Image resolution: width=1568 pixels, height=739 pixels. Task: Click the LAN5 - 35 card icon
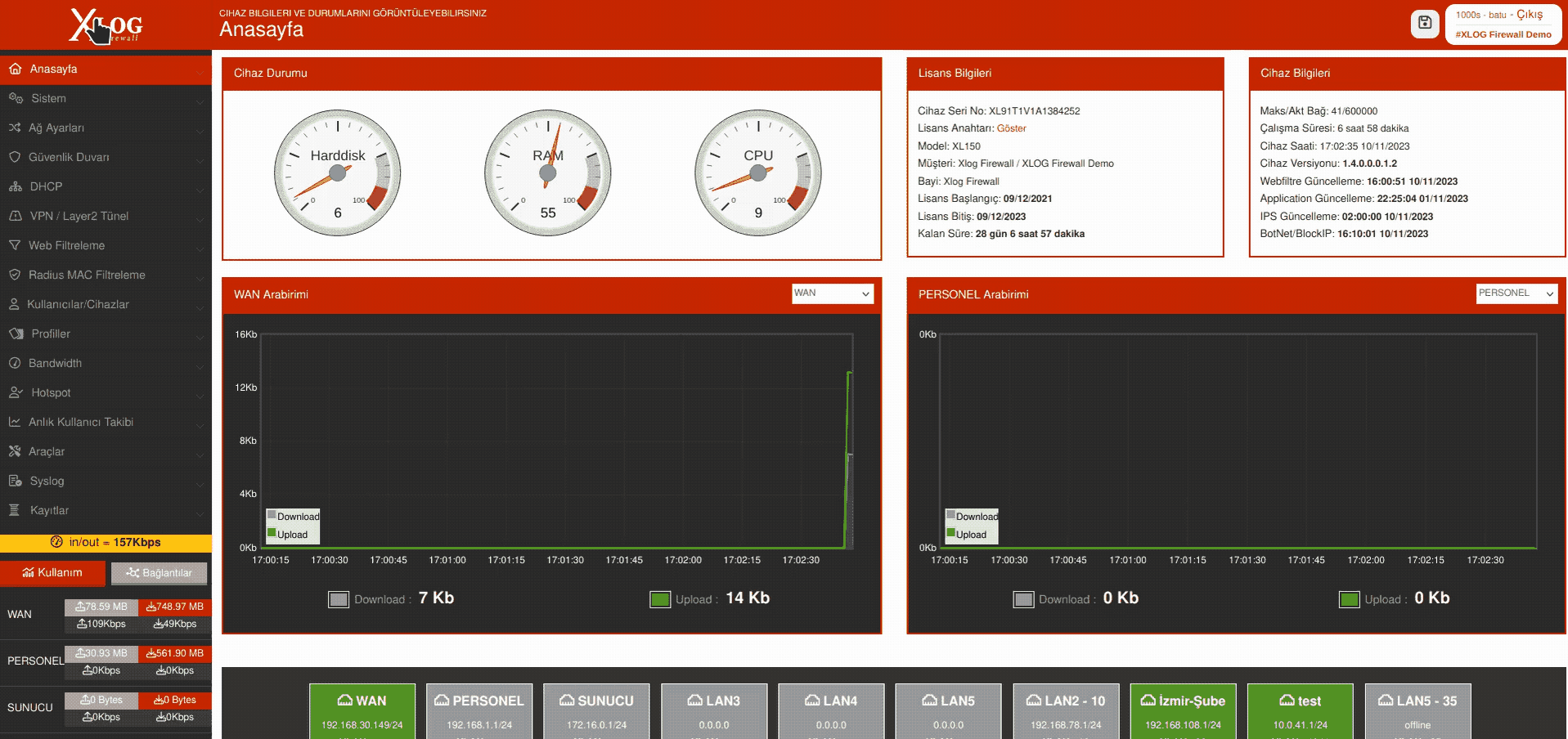pos(1386,701)
